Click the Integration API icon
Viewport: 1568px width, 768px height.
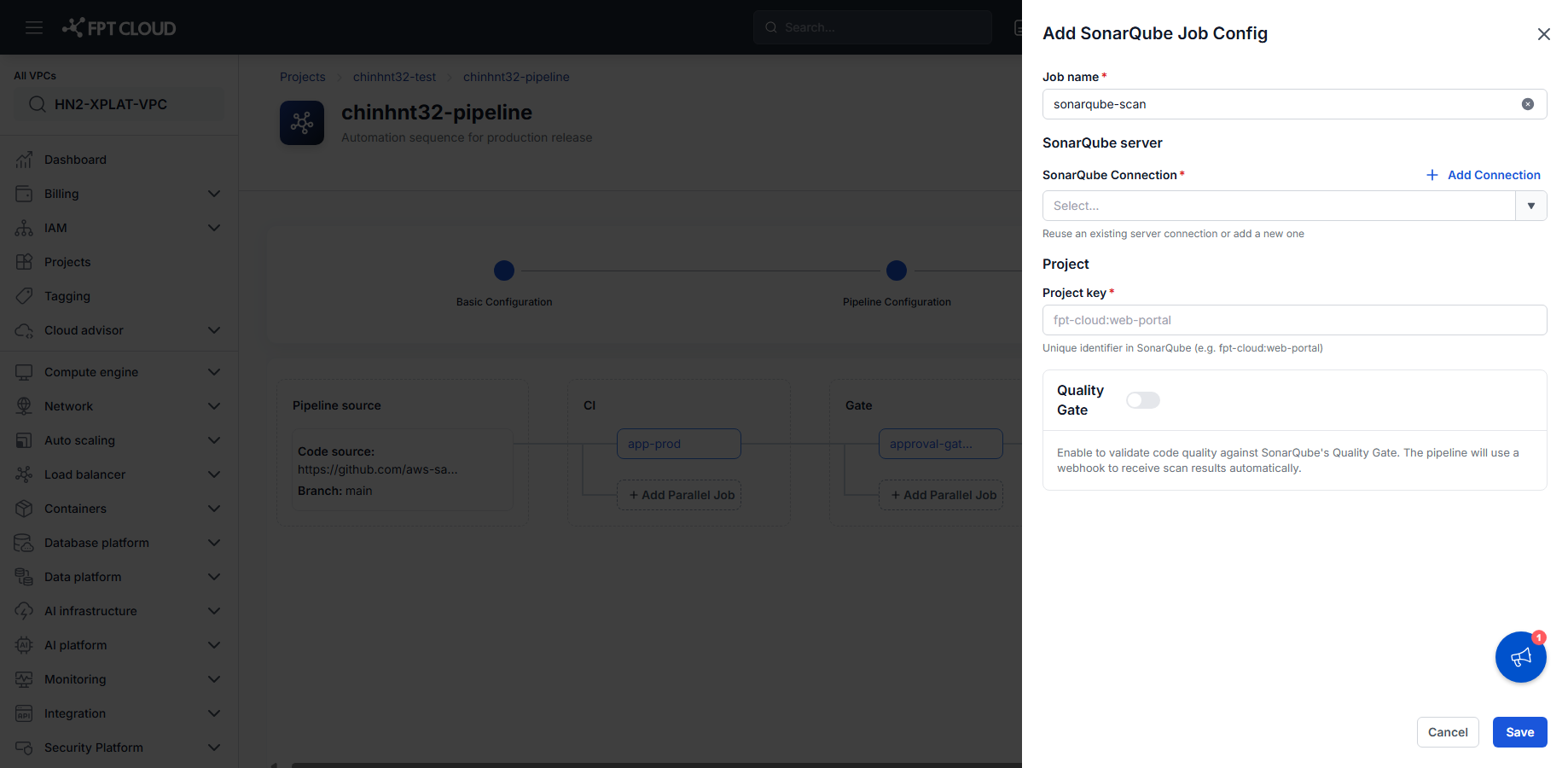24,713
